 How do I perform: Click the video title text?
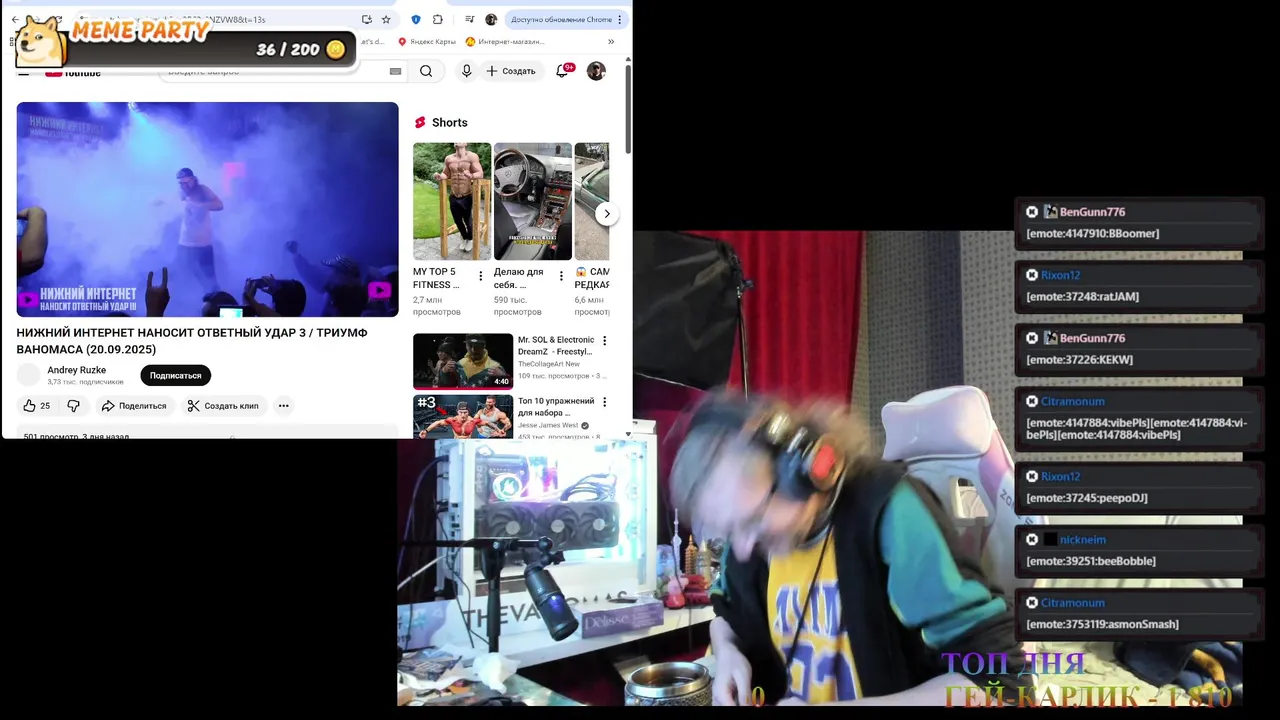click(x=192, y=341)
